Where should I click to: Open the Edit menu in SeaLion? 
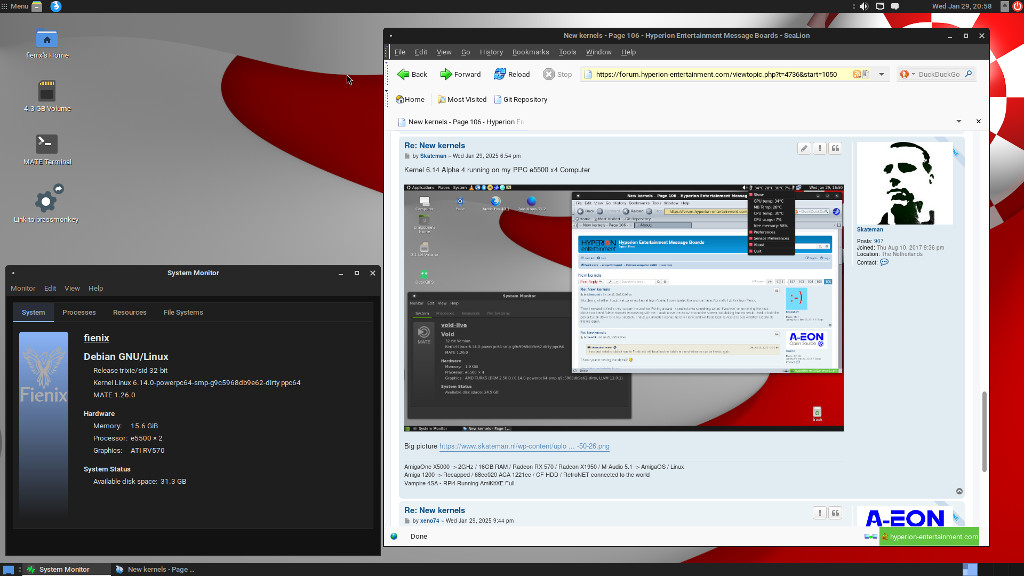pyautogui.click(x=421, y=52)
